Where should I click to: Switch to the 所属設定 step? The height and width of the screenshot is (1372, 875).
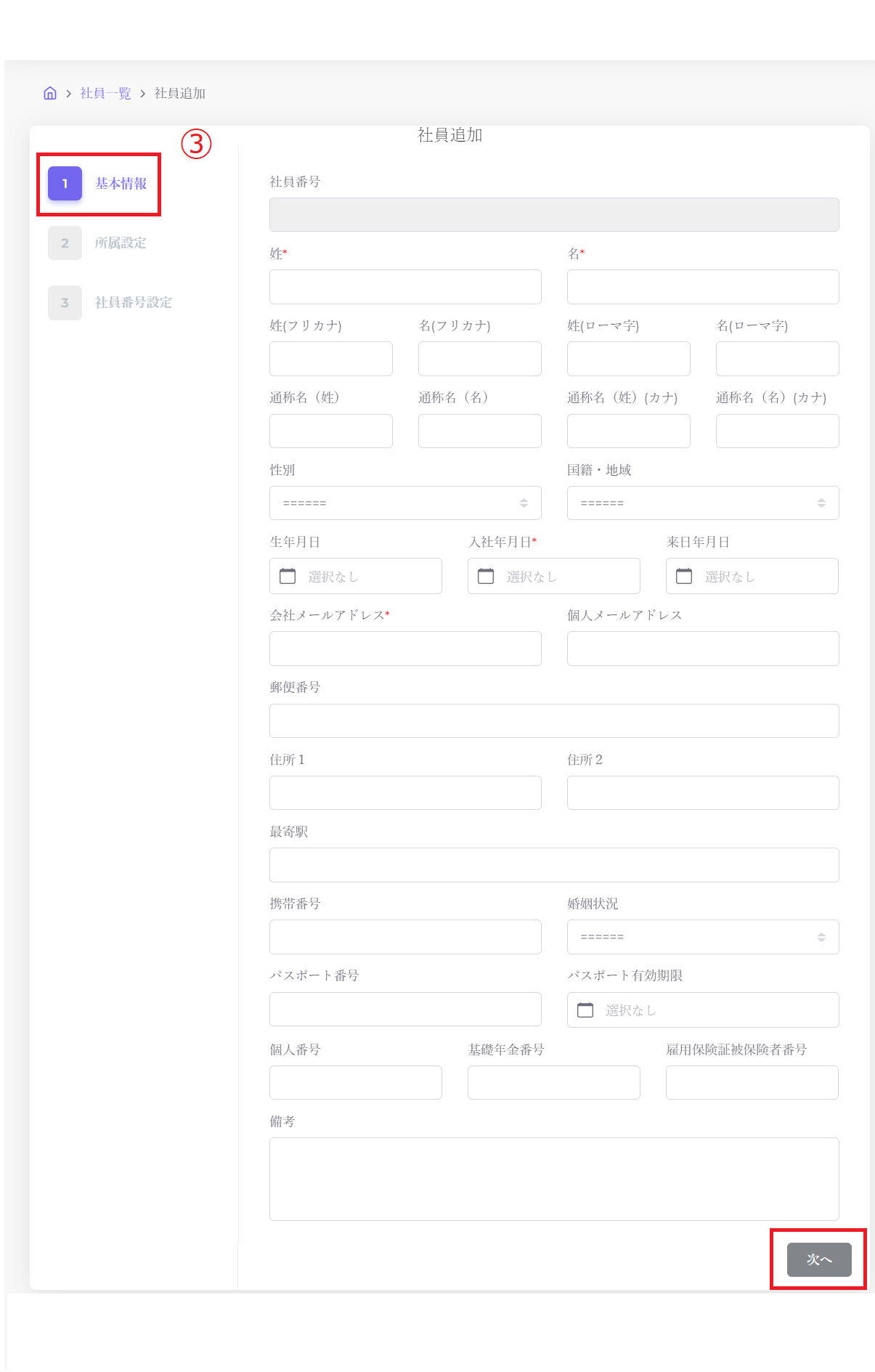(x=121, y=243)
